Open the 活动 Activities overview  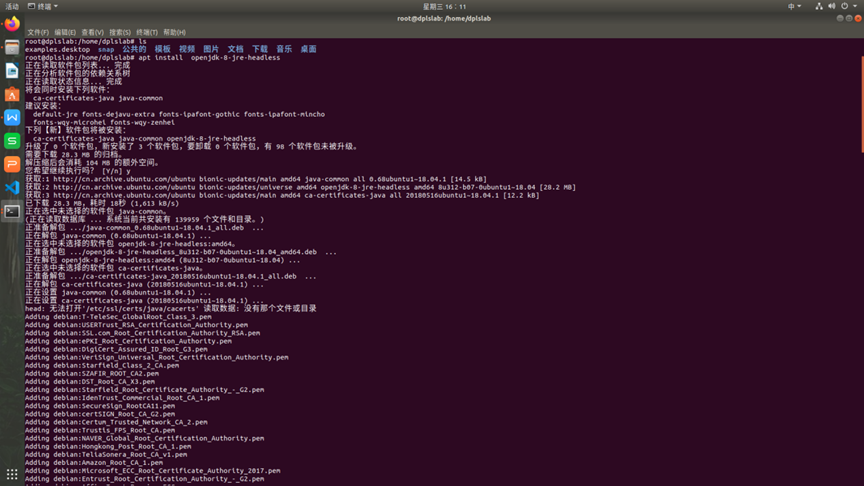point(12,7)
